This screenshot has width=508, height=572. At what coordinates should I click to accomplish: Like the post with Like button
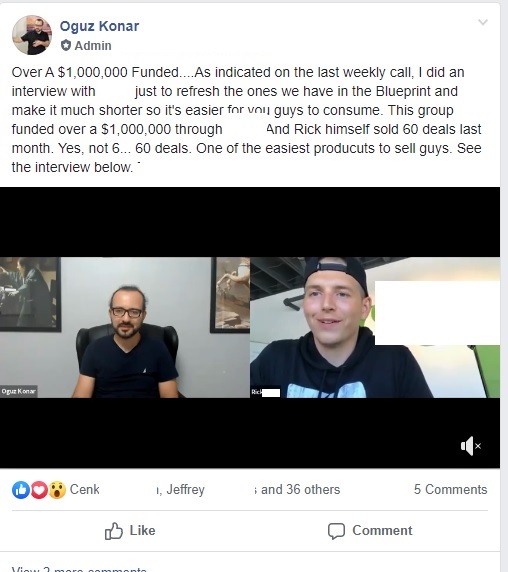click(x=130, y=530)
